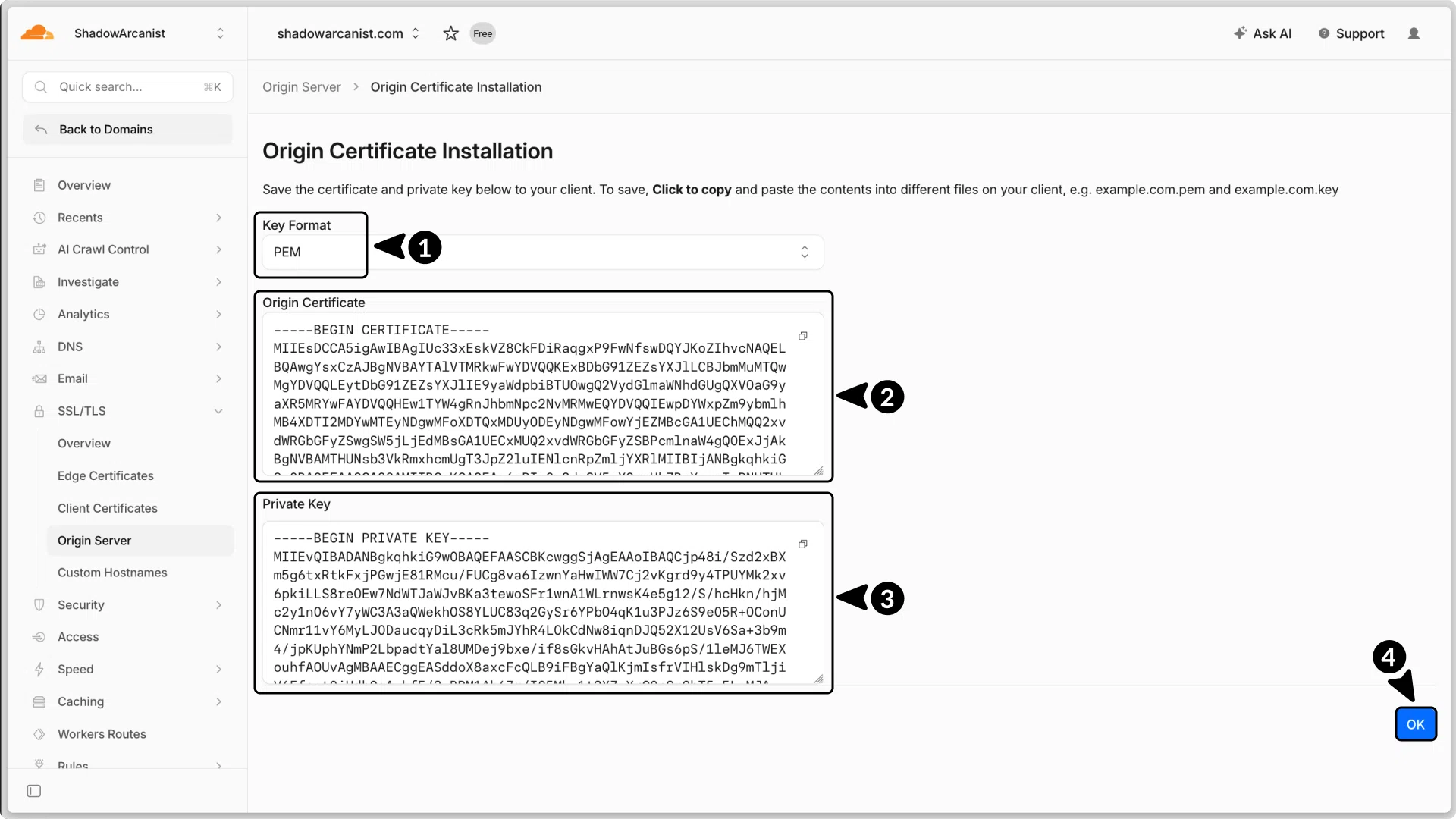Expand the Caching section chevron

point(218,702)
